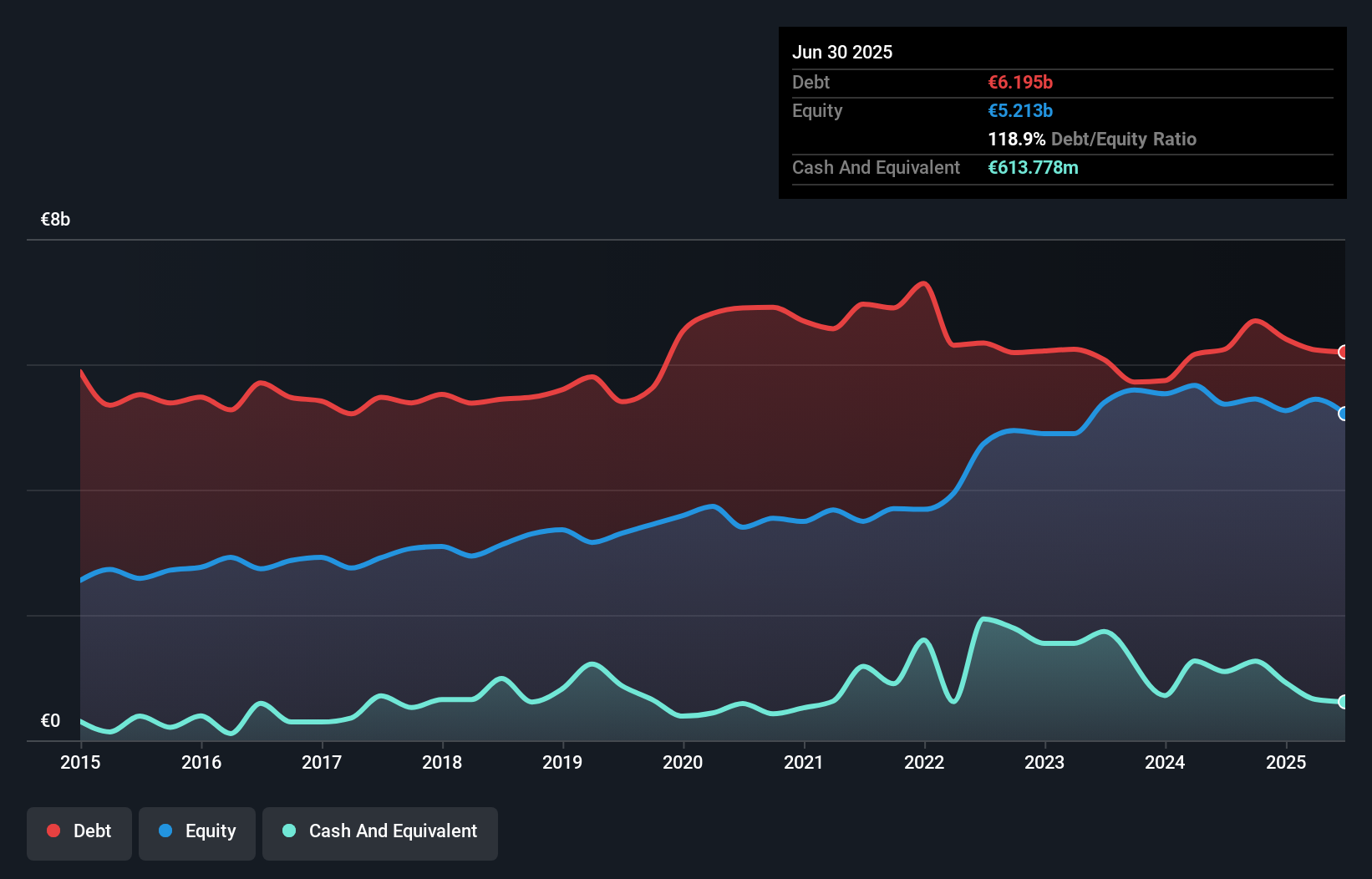
Task: Select the Cash series endpoint marker
Action: tap(1342, 703)
